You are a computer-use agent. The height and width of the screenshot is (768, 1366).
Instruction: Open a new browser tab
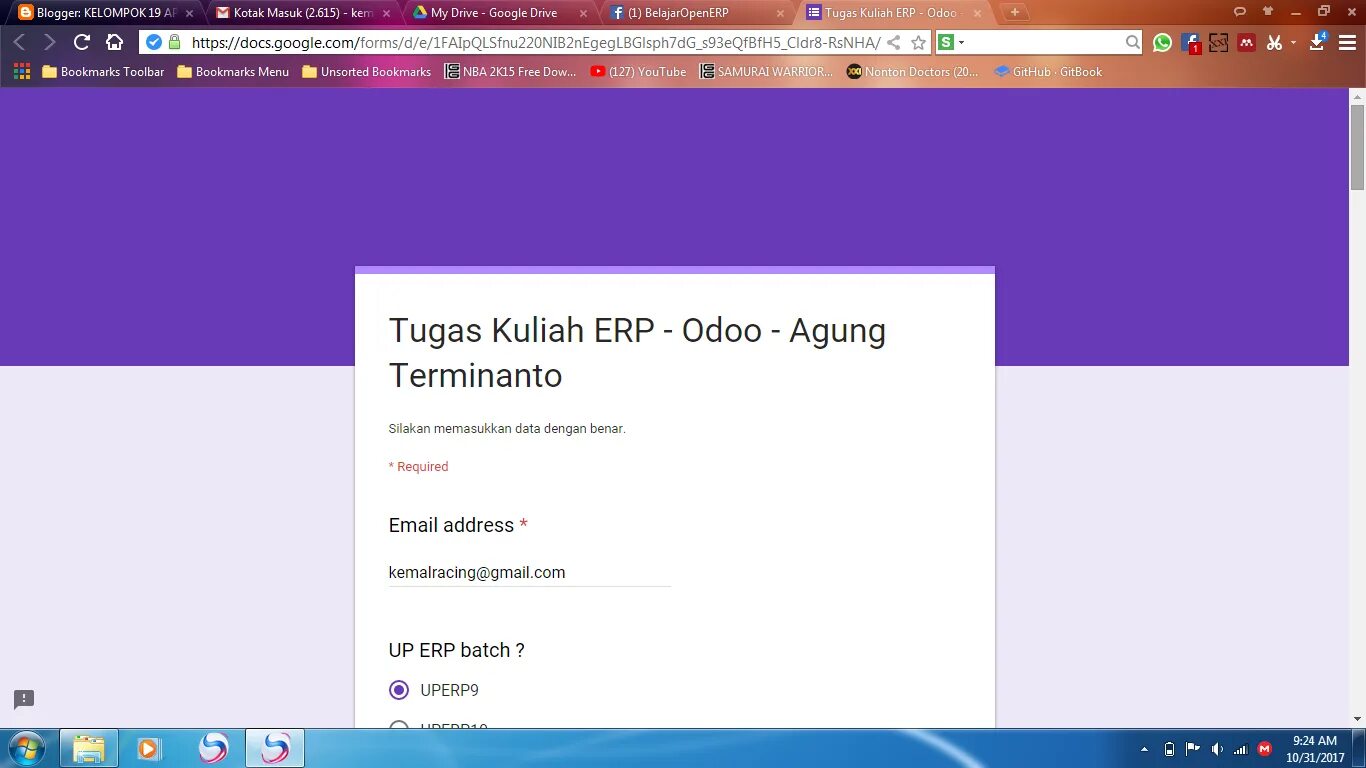[x=1015, y=12]
